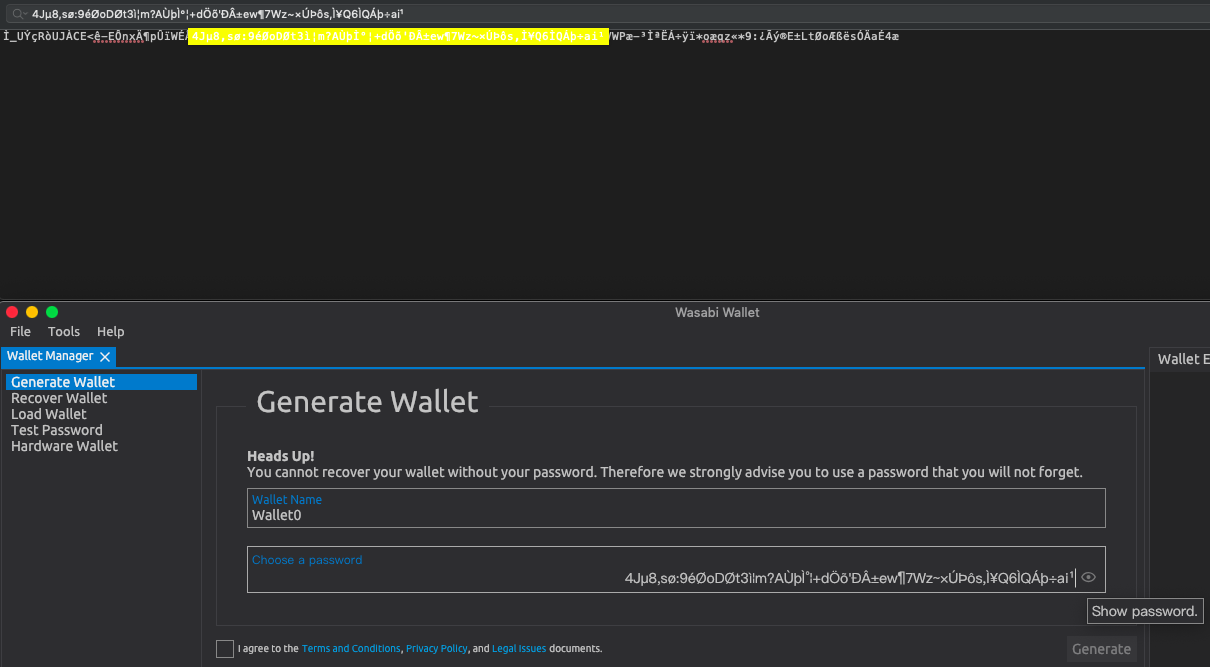The image size is (1210, 667).
Task: Click the Wallet Name input field
Action: (676, 508)
